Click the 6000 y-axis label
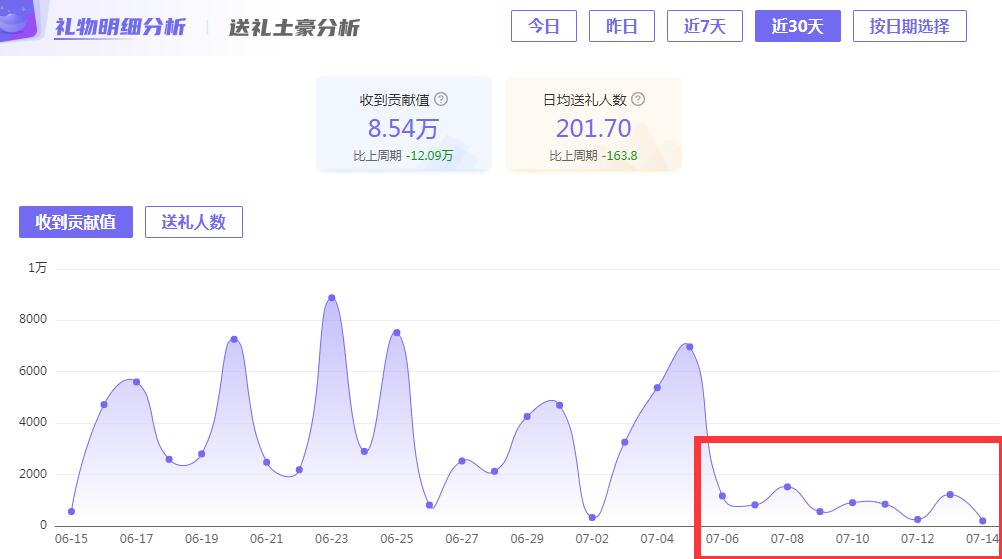1002x559 pixels. [x=33, y=371]
